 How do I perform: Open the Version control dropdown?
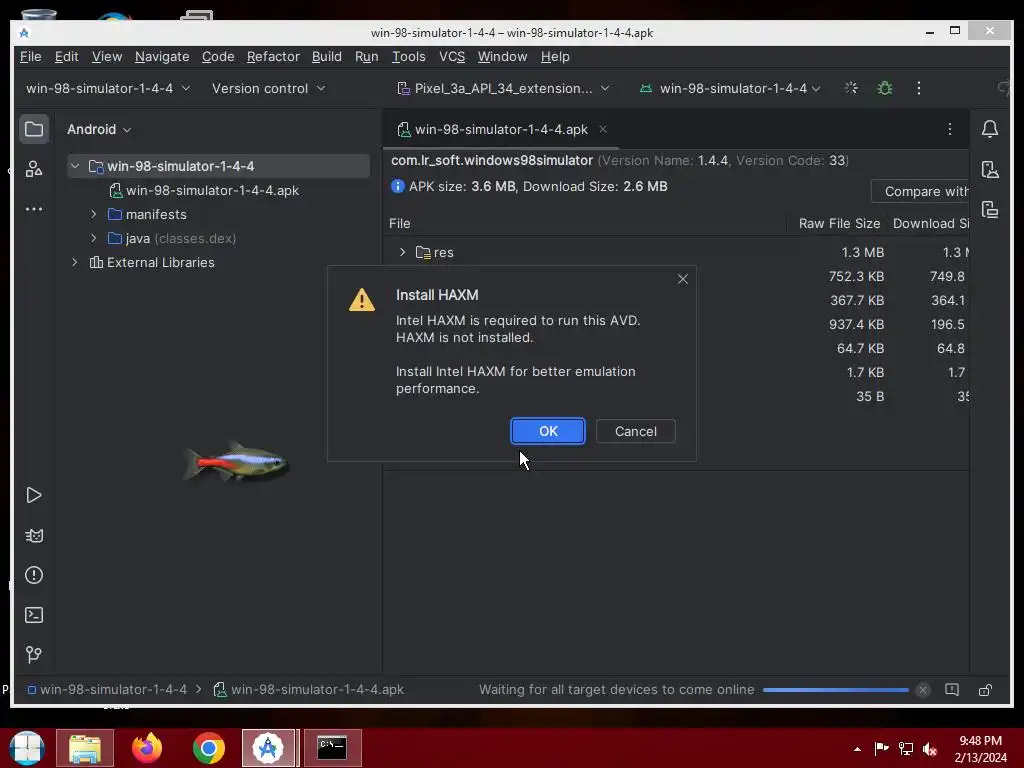pyautogui.click(x=268, y=88)
